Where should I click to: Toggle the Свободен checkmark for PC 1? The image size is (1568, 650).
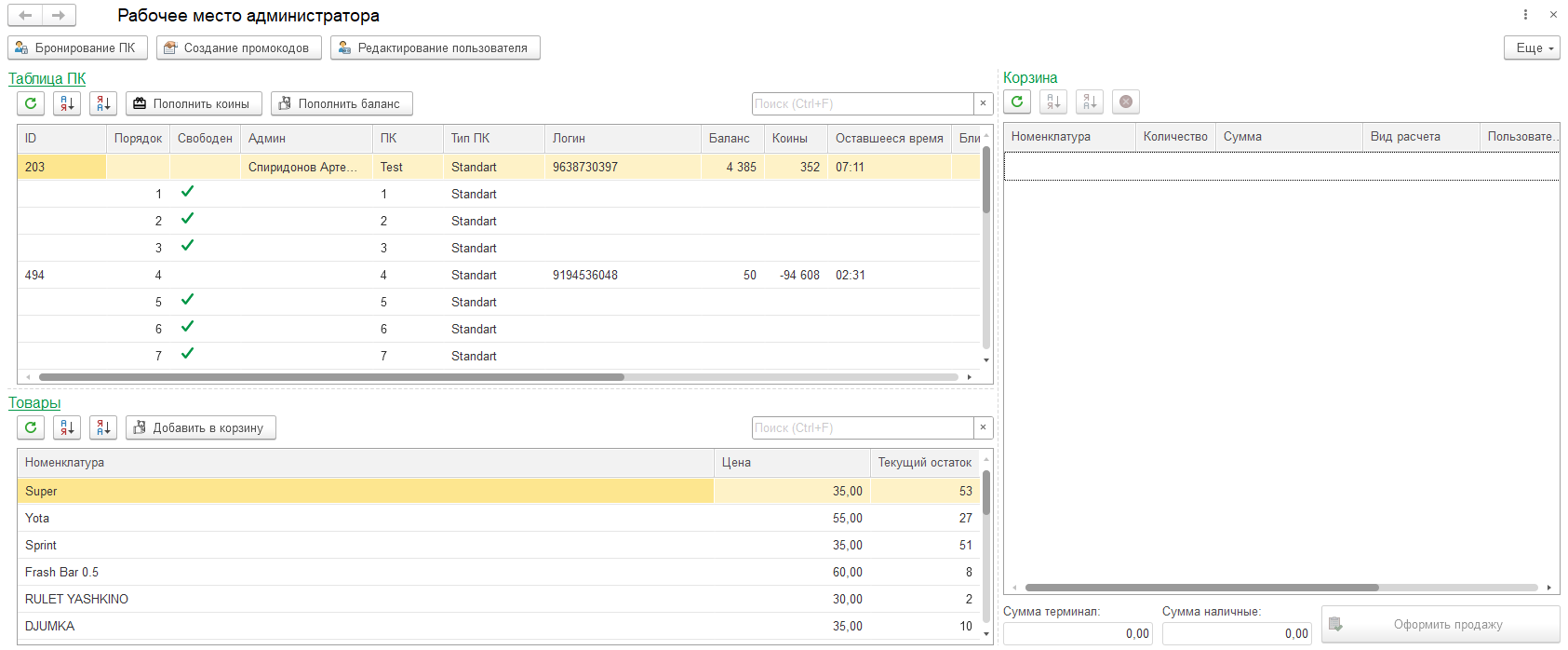(187, 192)
